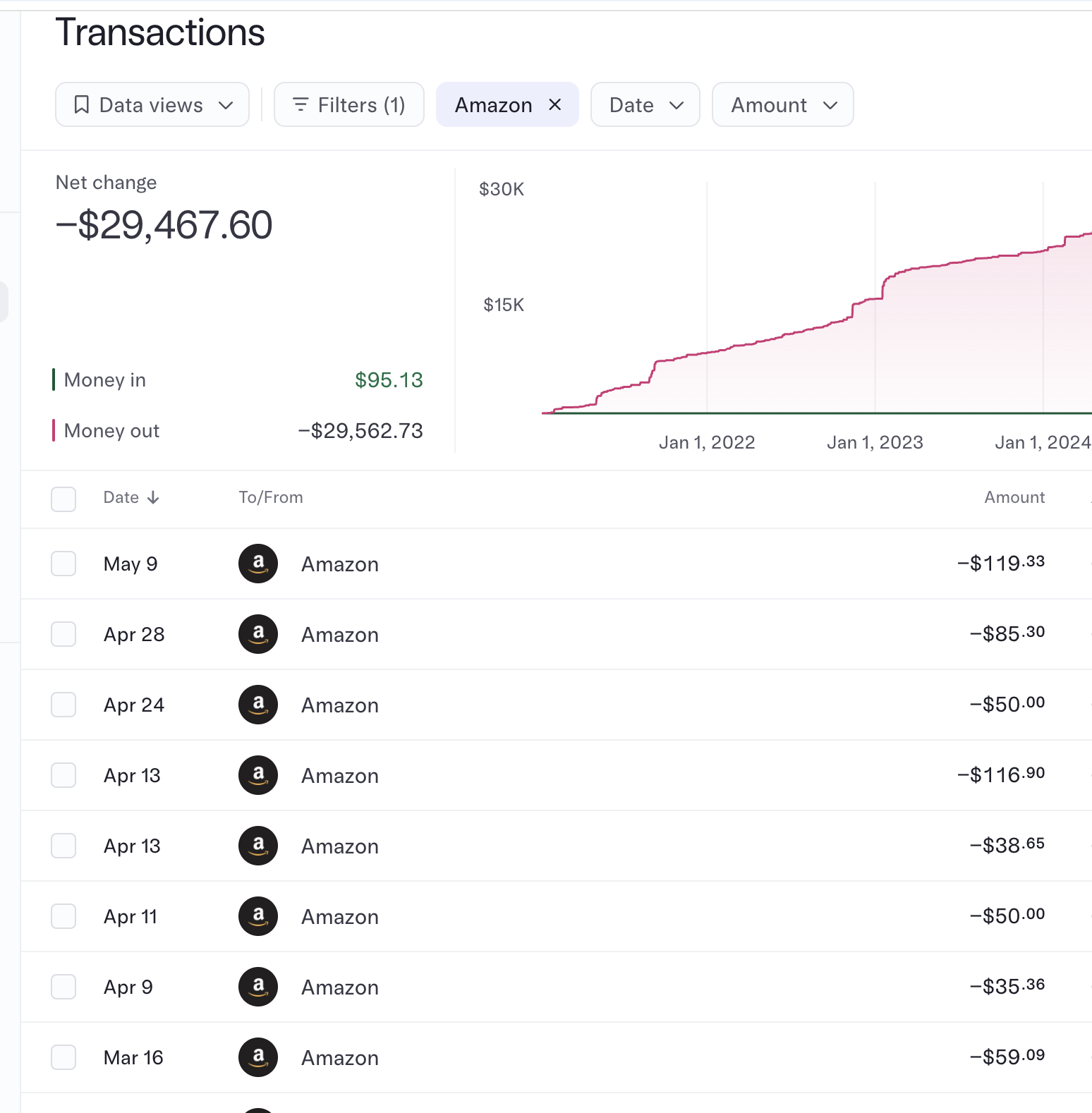Click the −$35.36 amount
Image resolution: width=1092 pixels, height=1113 pixels.
tap(1007, 986)
